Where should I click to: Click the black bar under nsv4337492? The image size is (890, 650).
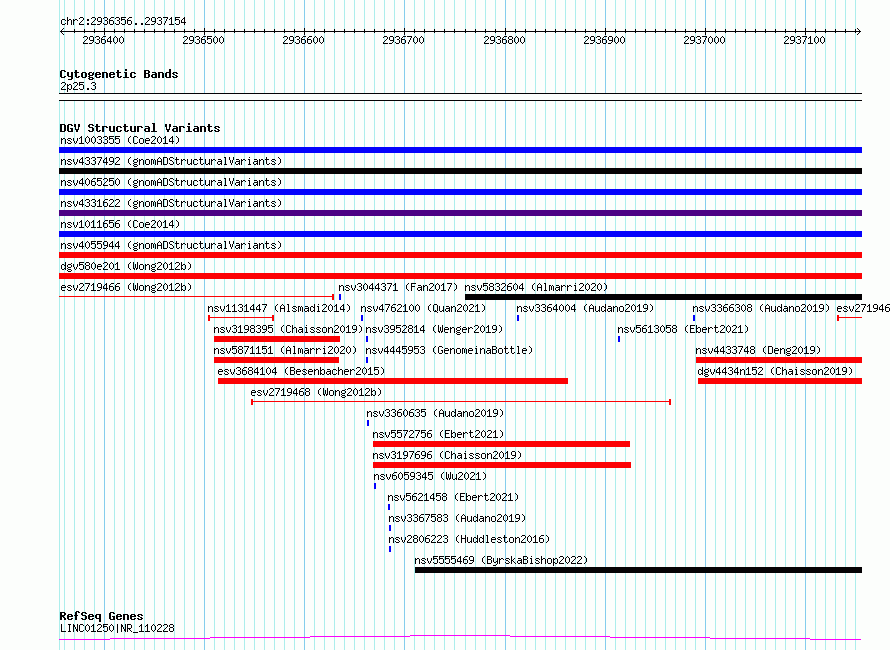pos(460,171)
